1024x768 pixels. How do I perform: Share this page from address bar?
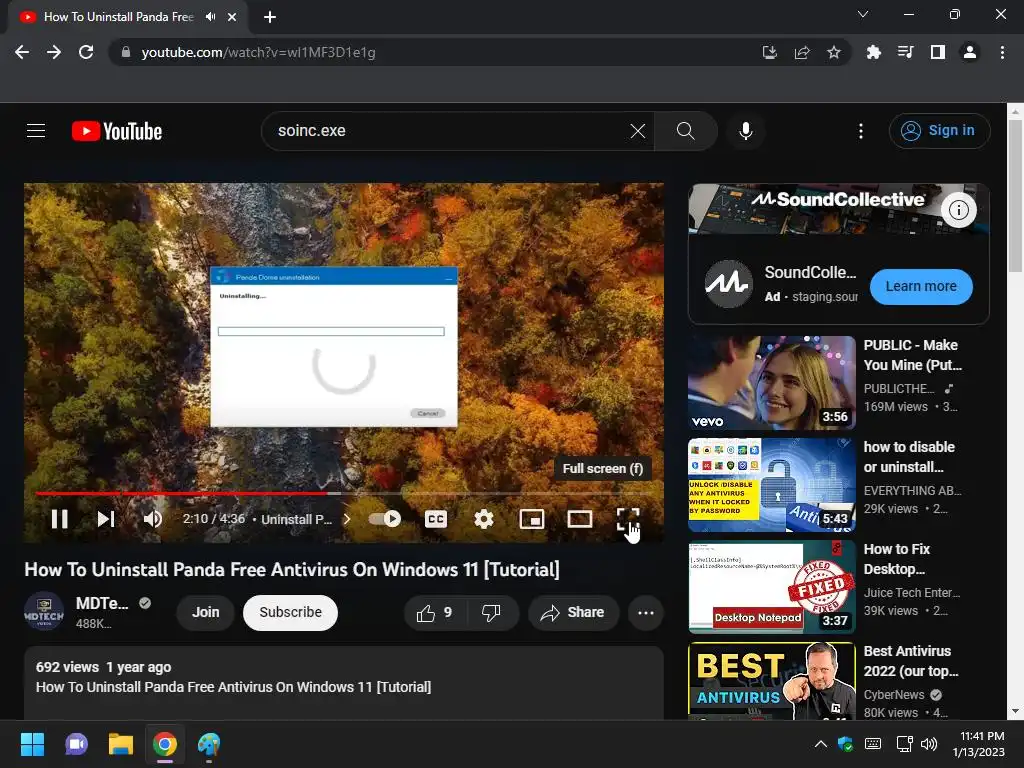(802, 52)
